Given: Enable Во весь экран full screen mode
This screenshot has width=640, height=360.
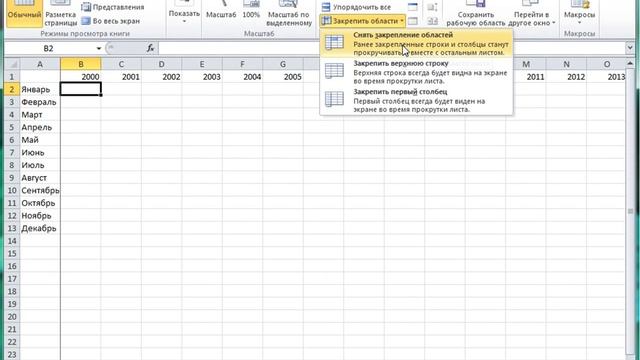Looking at the screenshot, I should click(x=111, y=21).
